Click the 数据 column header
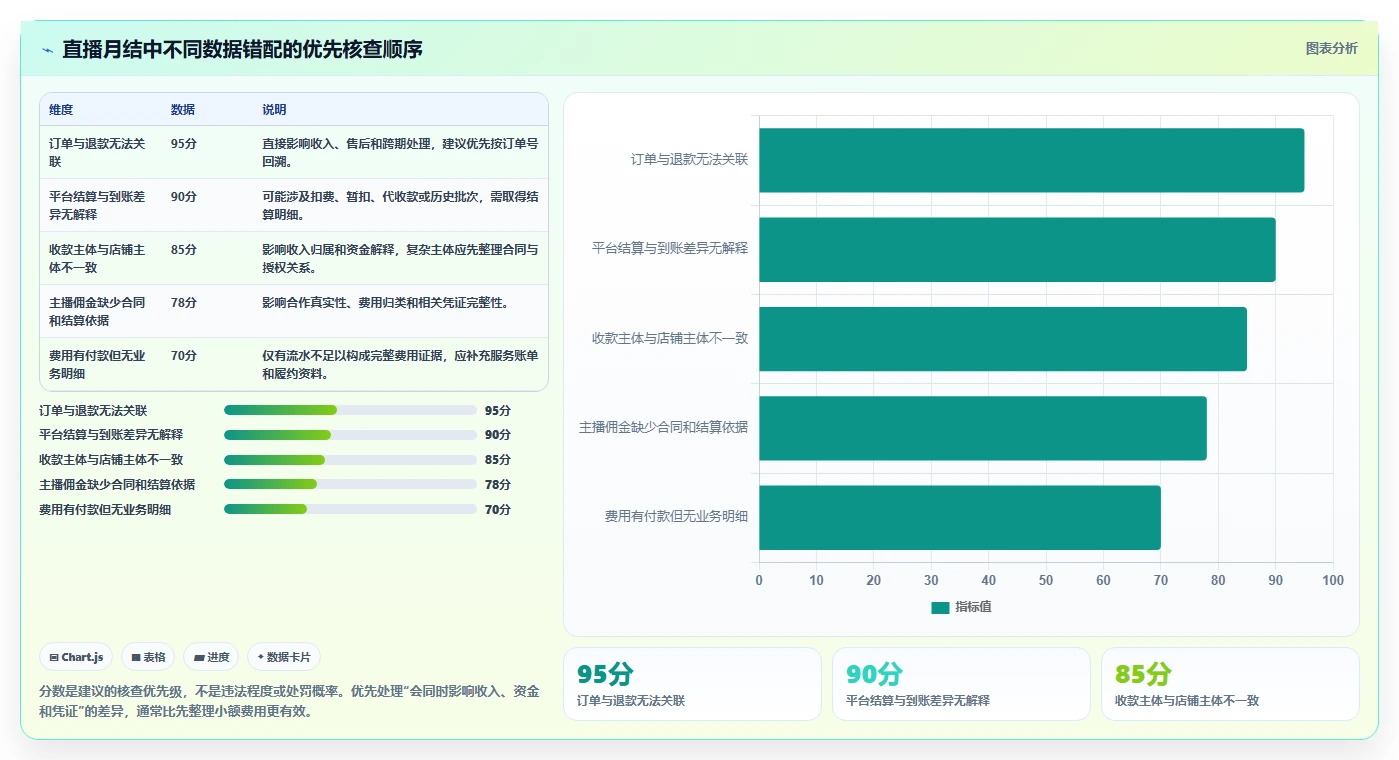Screen dimensions: 1399x760 (x=183, y=109)
